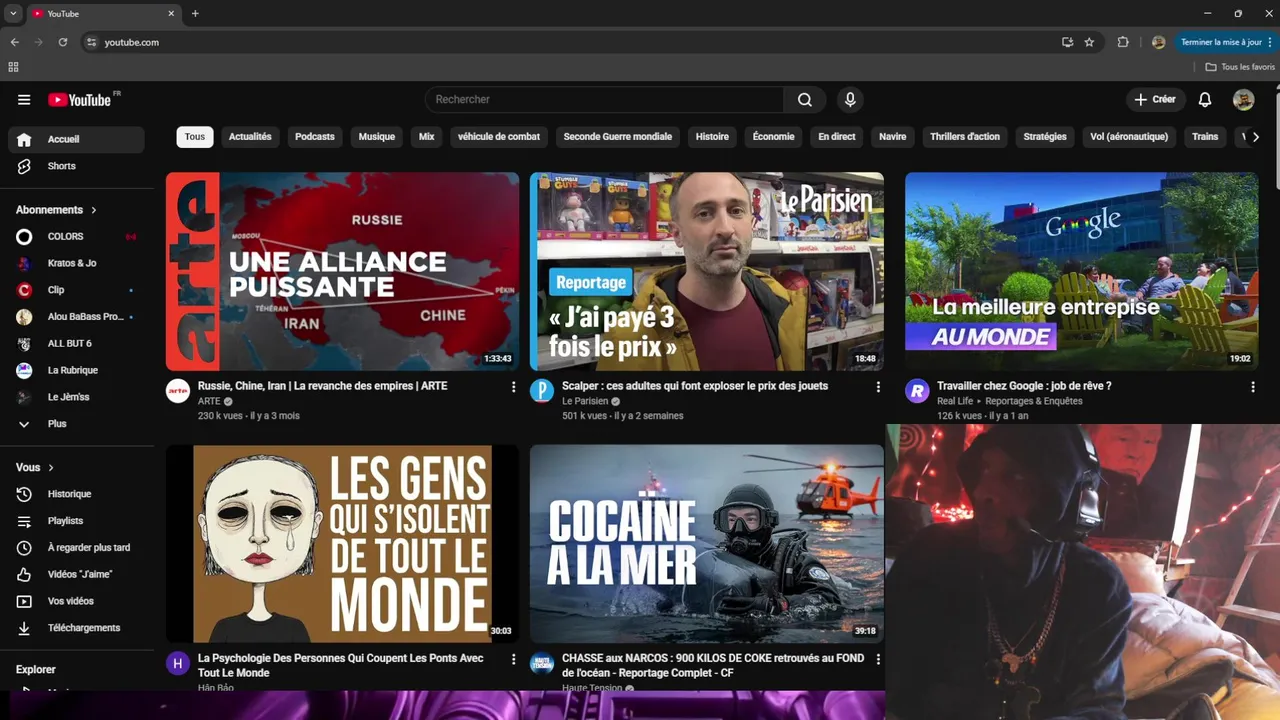Open more options for CHASSE aux NARCOS video

[x=878, y=660]
